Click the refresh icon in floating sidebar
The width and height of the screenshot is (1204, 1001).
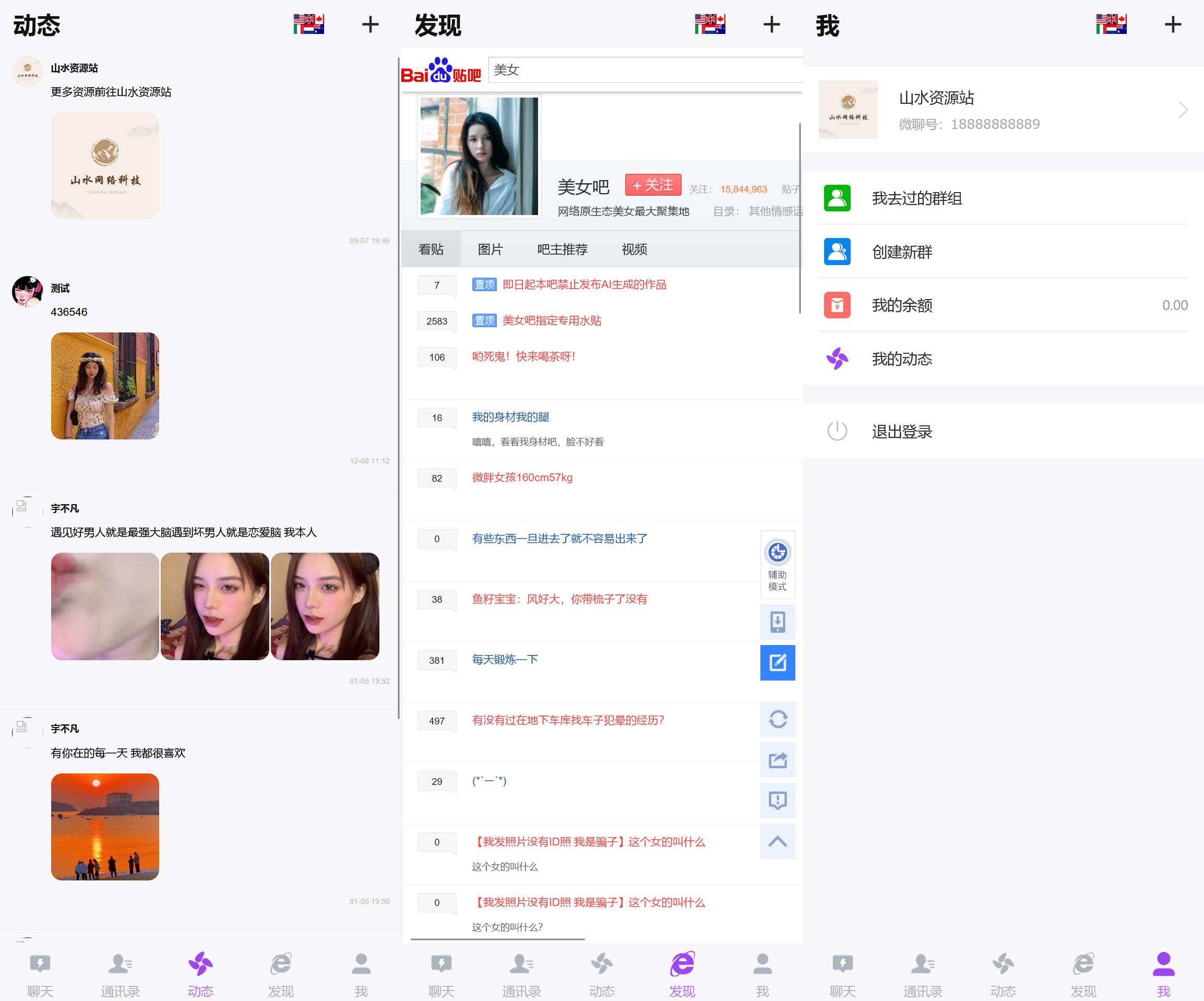(x=778, y=719)
